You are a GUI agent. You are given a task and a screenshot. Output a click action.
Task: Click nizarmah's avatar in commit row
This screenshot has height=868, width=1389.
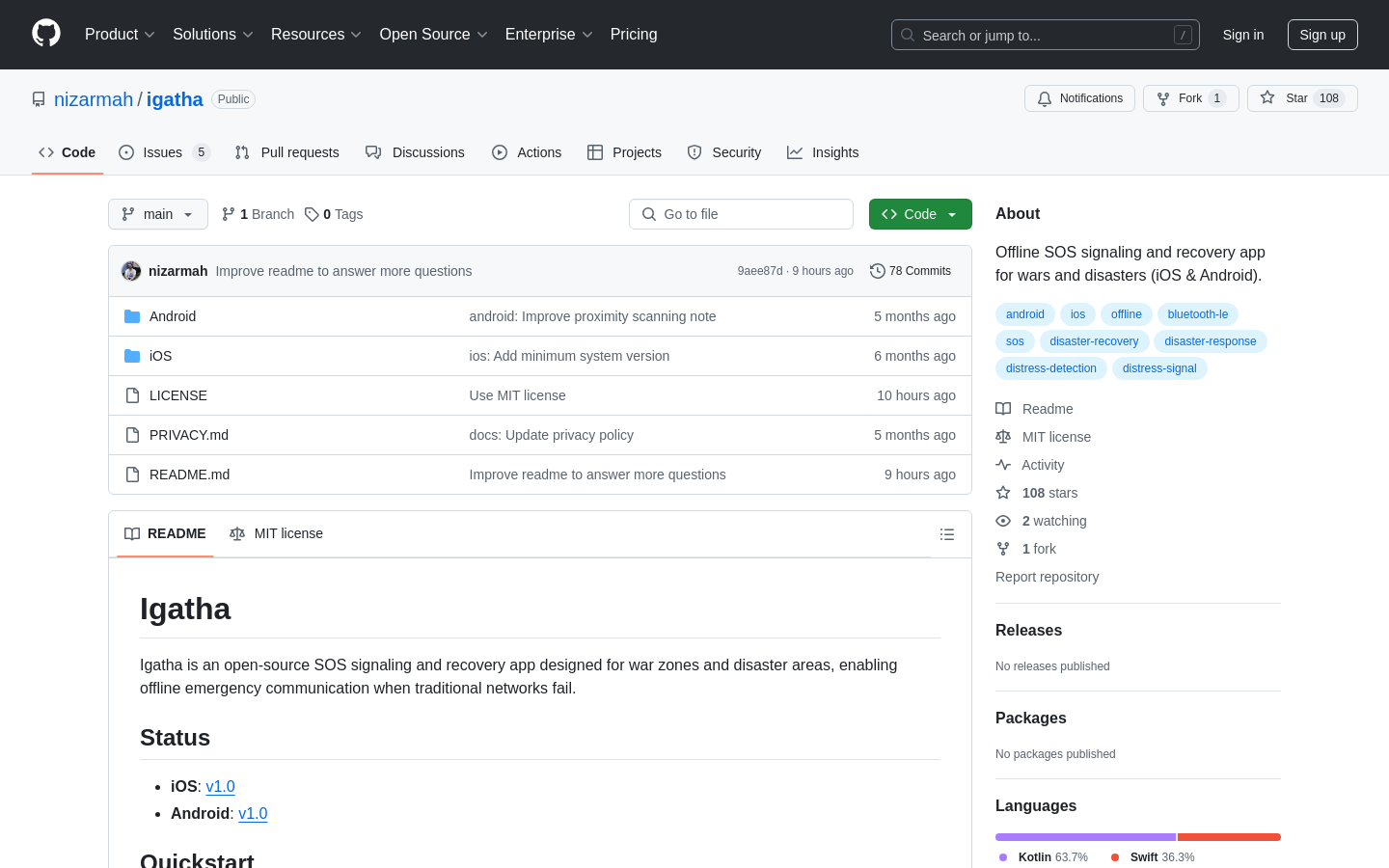(131, 271)
